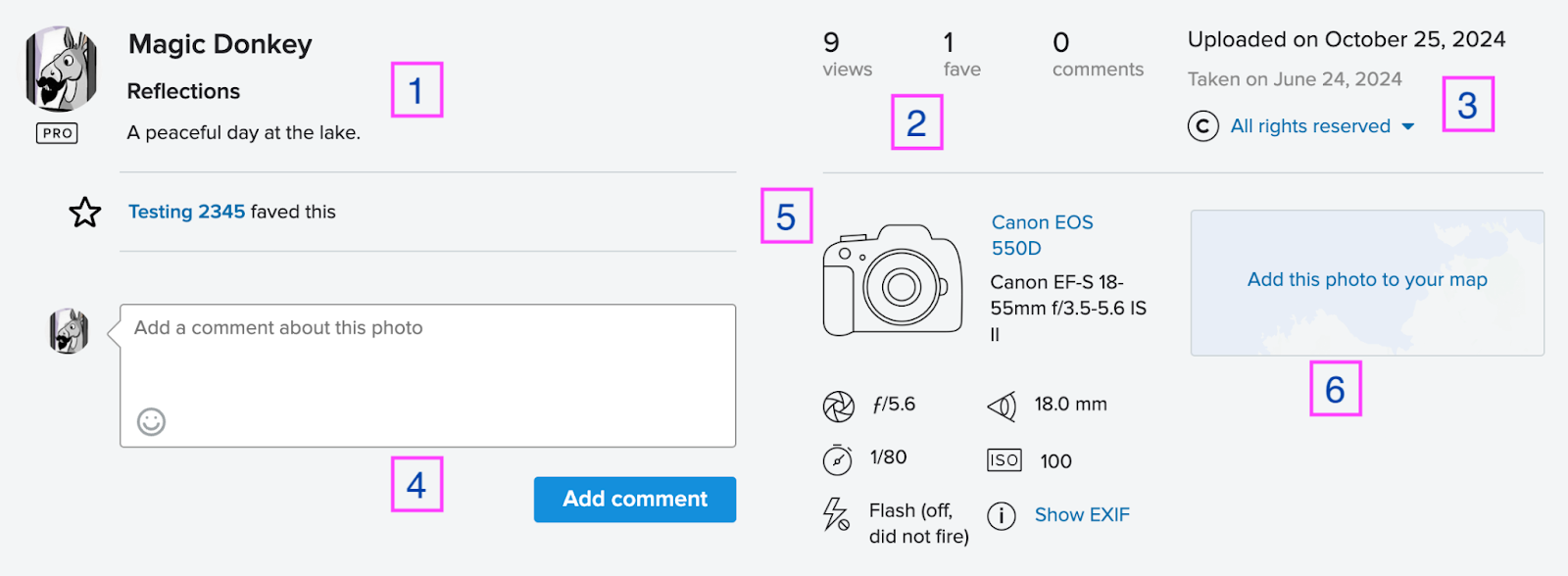Click the Magic Donkey profile avatar
This screenshot has width=1568, height=576.
61,69
